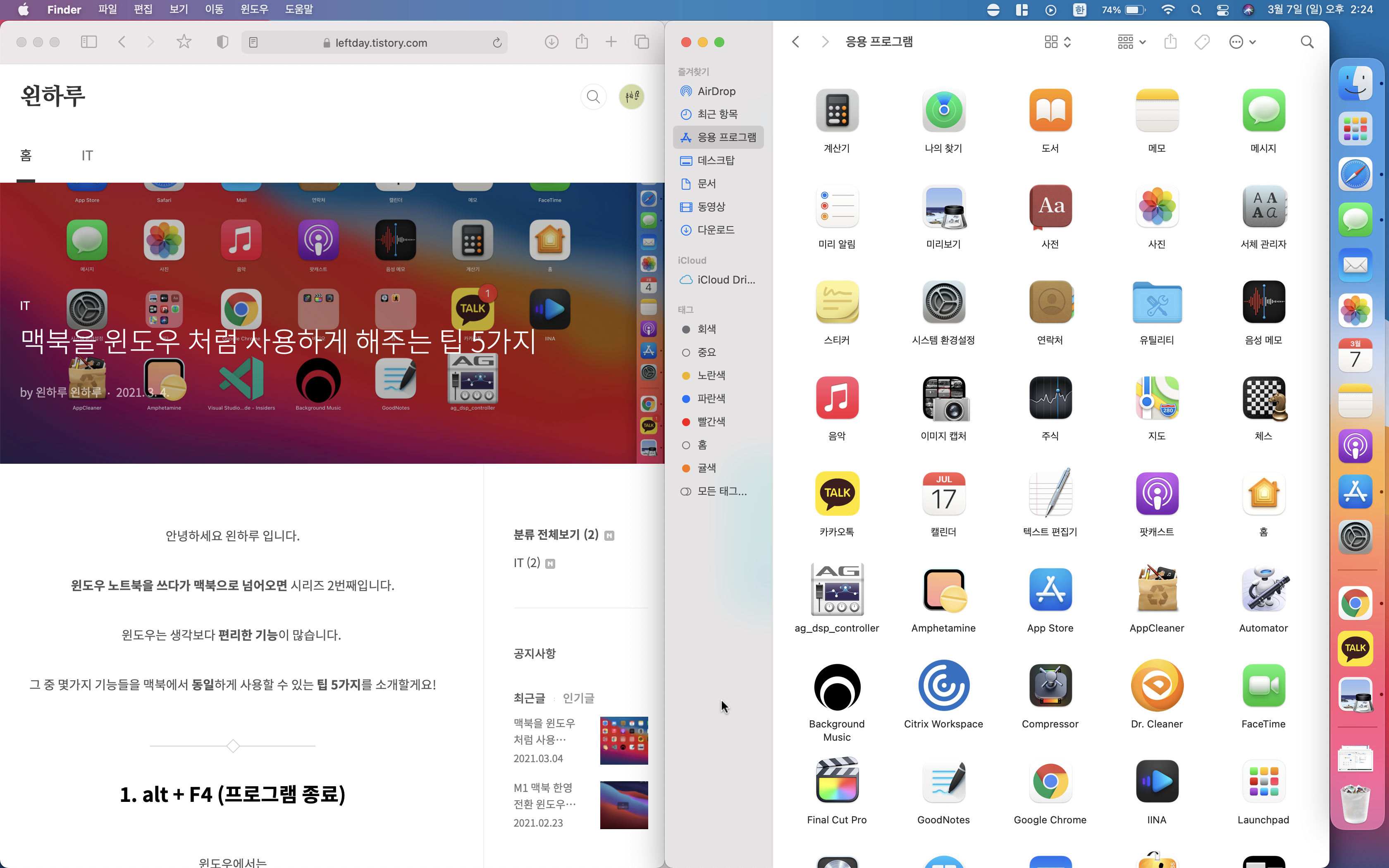
Task: Open iCloud Drive in Finder sidebar
Action: pos(718,279)
